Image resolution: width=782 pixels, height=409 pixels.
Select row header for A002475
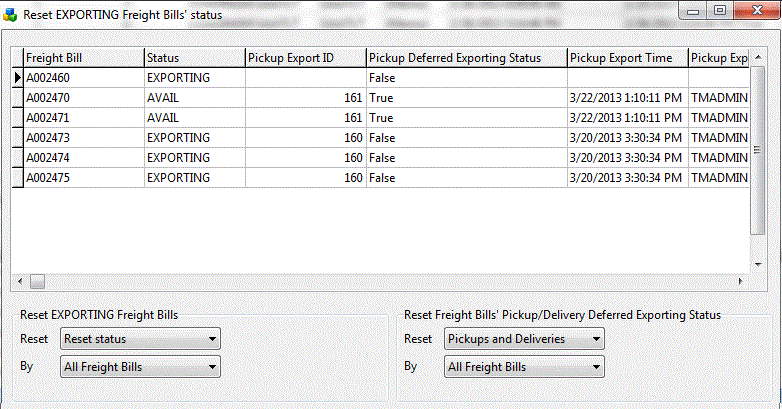(x=17, y=178)
